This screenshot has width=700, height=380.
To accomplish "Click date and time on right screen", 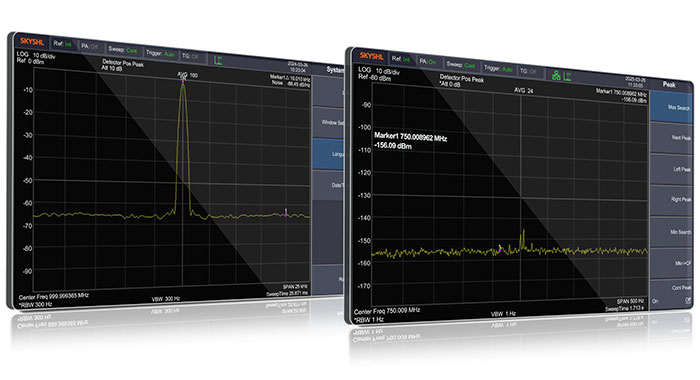I will point(635,82).
